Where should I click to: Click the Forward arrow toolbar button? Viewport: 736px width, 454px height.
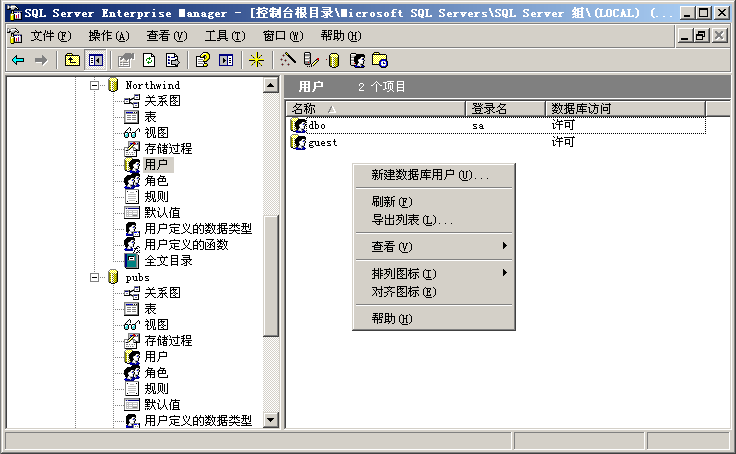(x=41, y=60)
